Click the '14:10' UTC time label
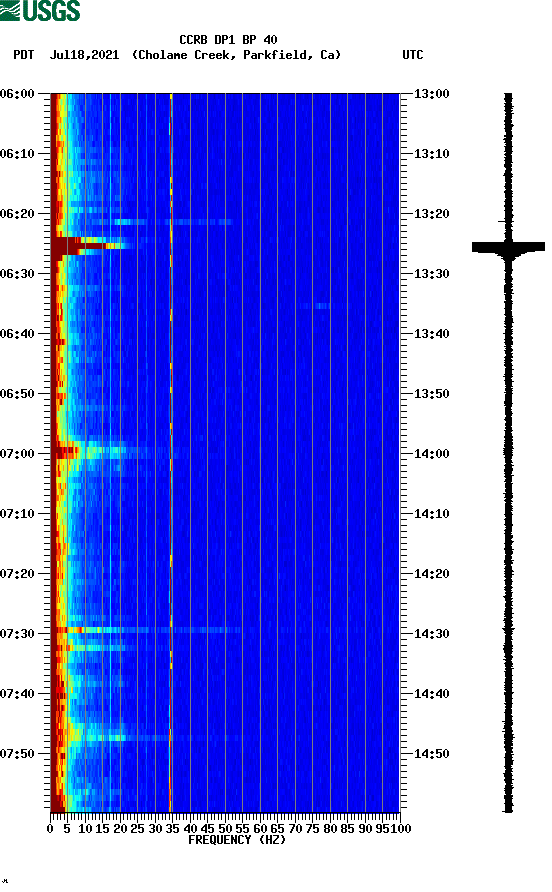This screenshot has height=892, width=552. click(x=432, y=514)
